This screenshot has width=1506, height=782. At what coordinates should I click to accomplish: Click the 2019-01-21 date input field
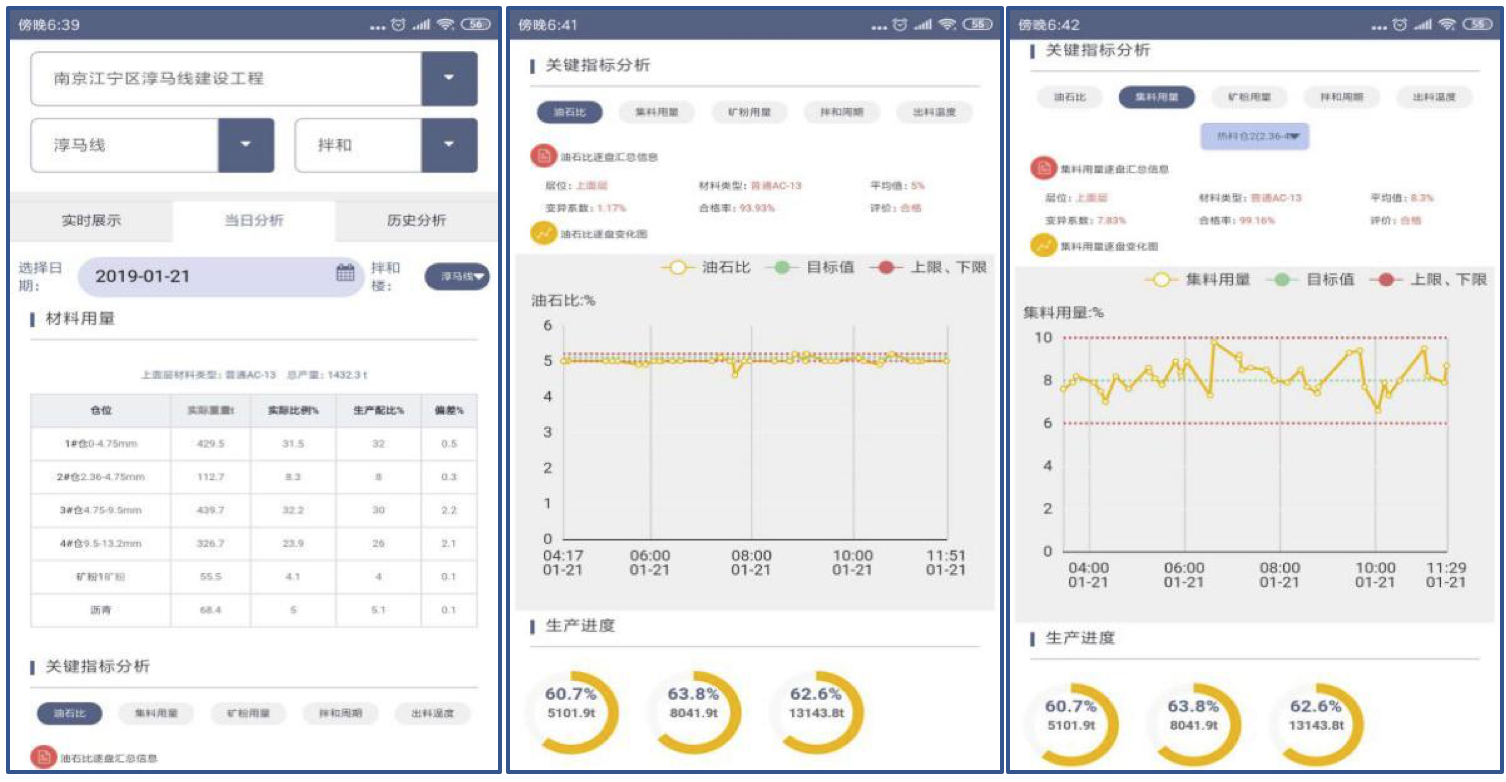[200, 276]
